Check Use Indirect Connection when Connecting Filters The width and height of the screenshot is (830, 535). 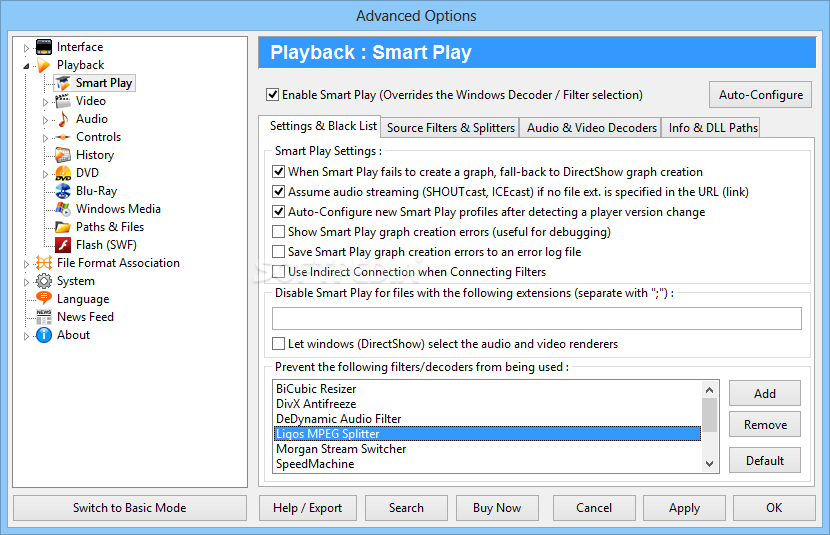(279, 272)
